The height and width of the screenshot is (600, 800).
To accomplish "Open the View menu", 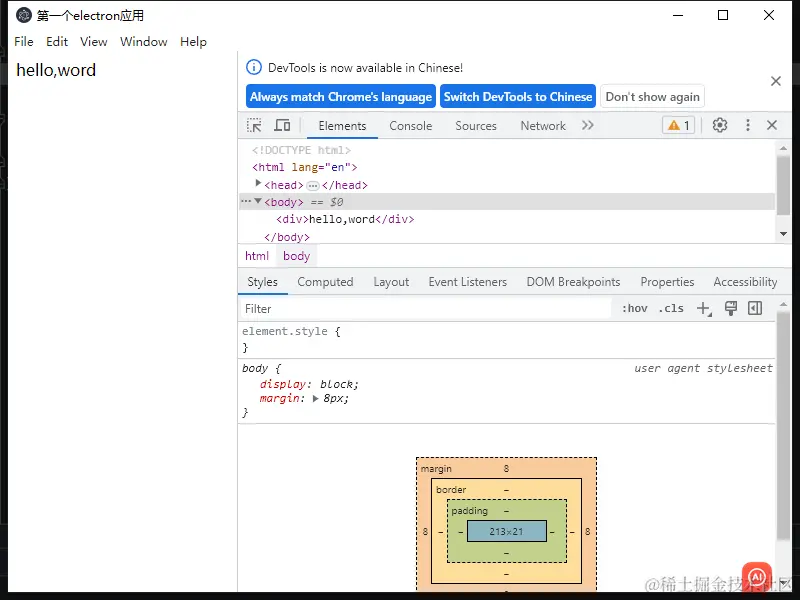I will [93, 42].
